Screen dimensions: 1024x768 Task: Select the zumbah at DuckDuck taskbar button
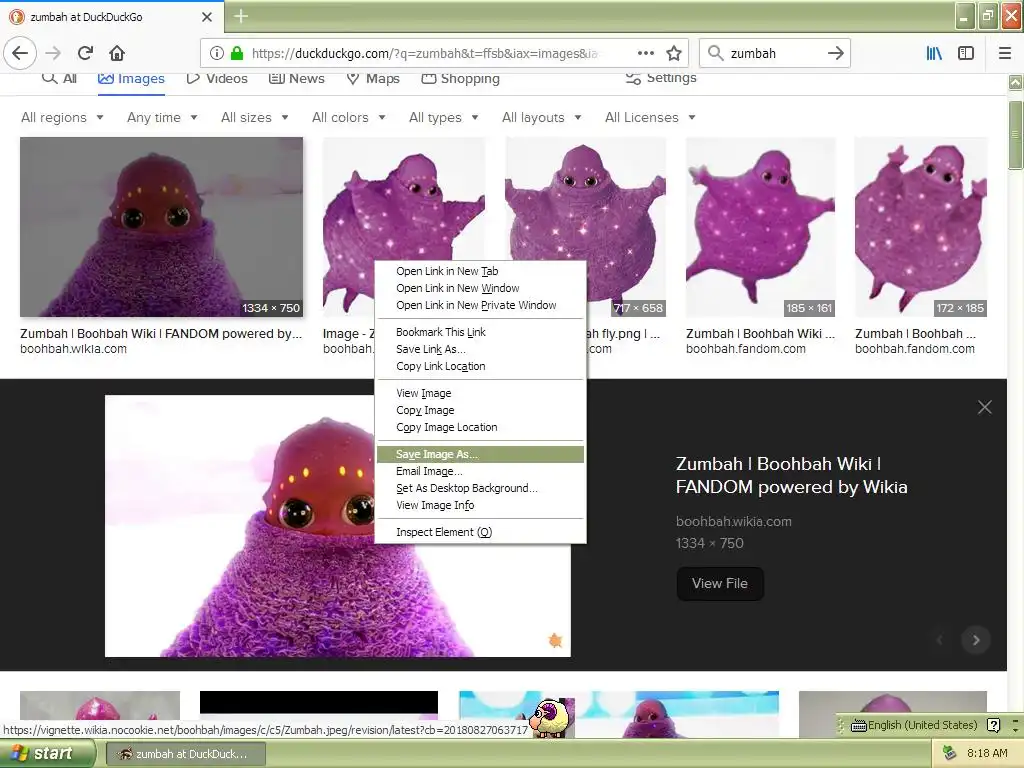click(x=185, y=754)
